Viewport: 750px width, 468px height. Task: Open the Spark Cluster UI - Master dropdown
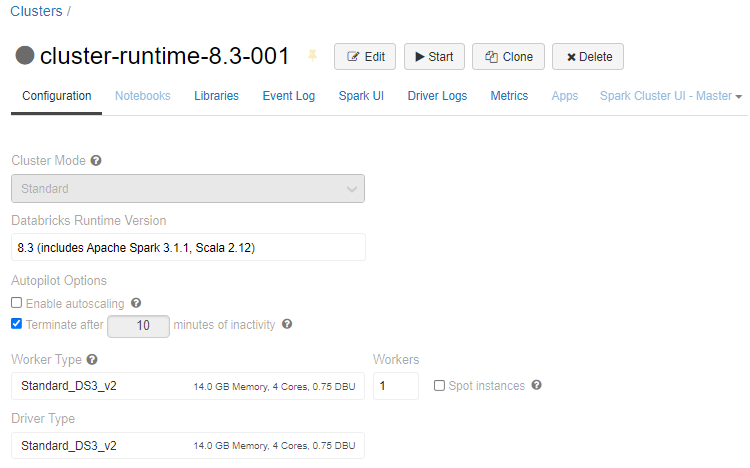[x=671, y=96]
